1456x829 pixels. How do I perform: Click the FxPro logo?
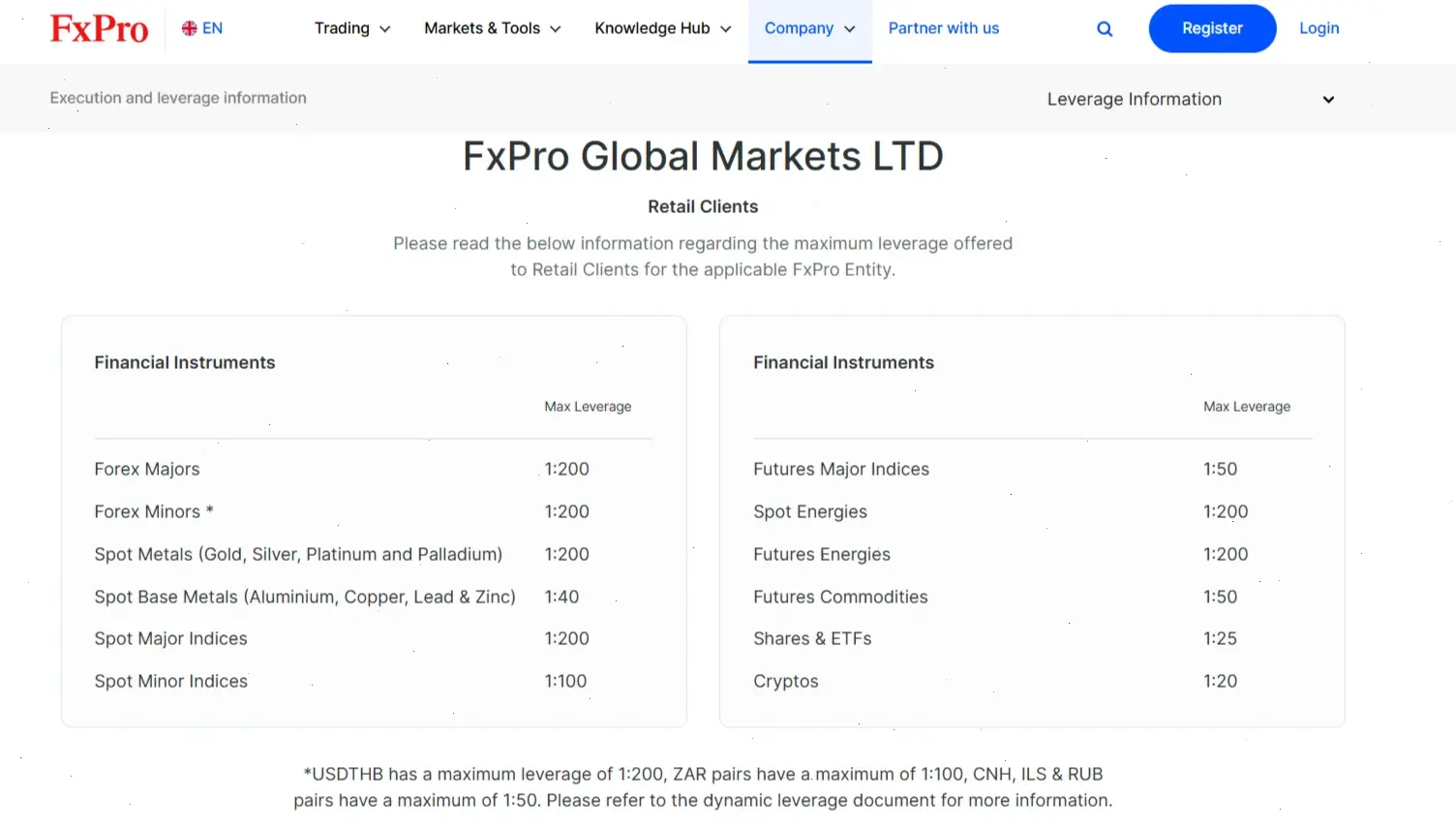[98, 28]
